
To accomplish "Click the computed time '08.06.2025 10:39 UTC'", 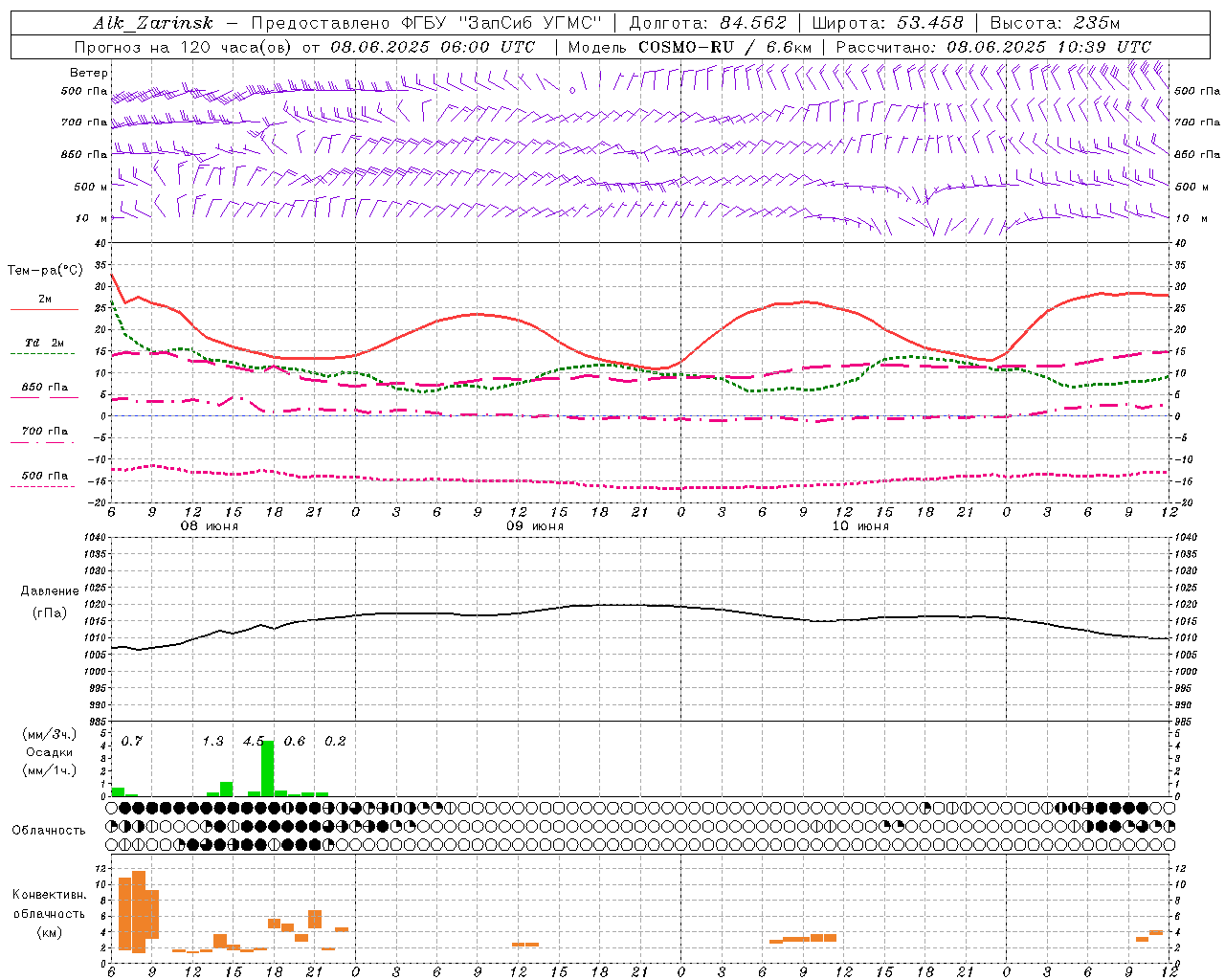I will (1049, 47).
